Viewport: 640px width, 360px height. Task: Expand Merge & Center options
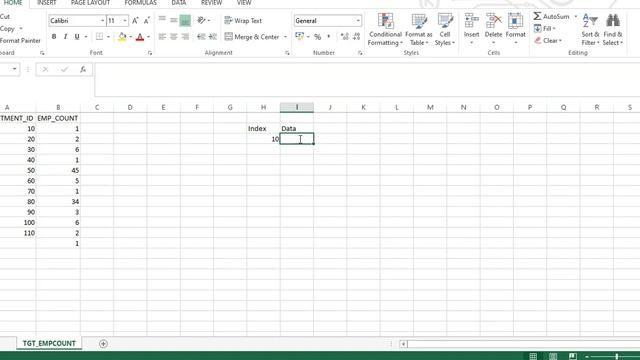[x=285, y=37]
